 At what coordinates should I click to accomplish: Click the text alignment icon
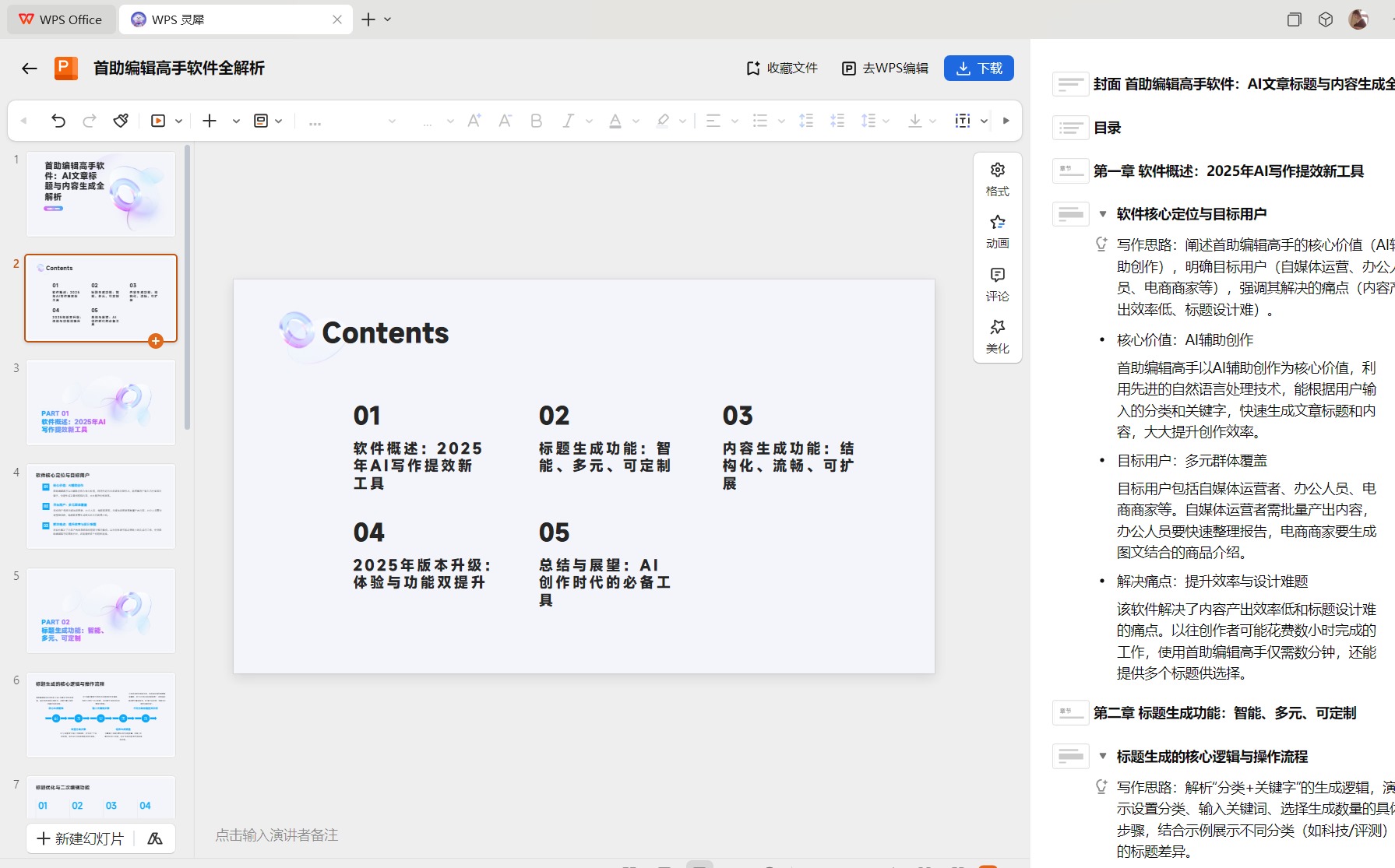pos(713,121)
